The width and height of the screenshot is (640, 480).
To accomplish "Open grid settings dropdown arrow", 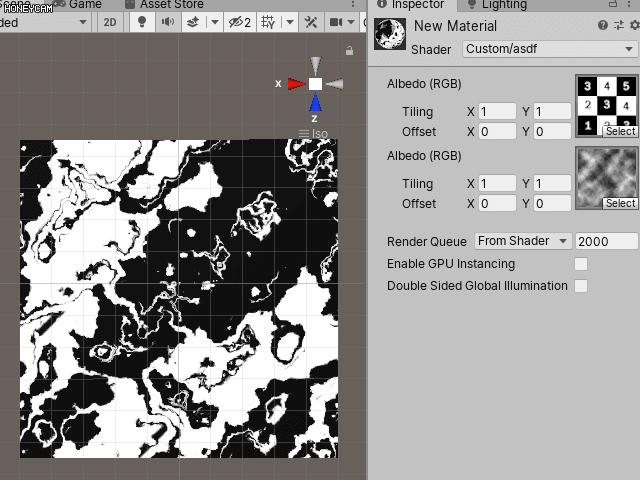I will [x=290, y=22].
